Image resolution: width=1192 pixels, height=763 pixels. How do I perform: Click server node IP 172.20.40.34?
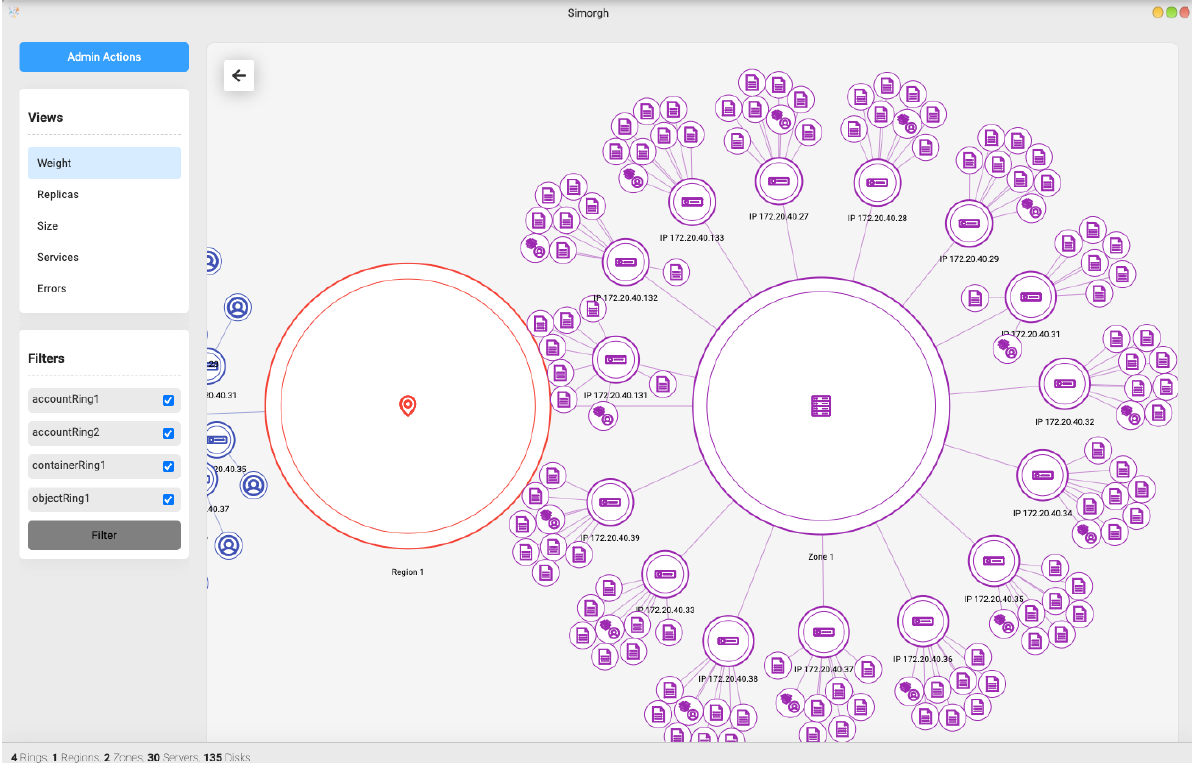[x=1041, y=476]
